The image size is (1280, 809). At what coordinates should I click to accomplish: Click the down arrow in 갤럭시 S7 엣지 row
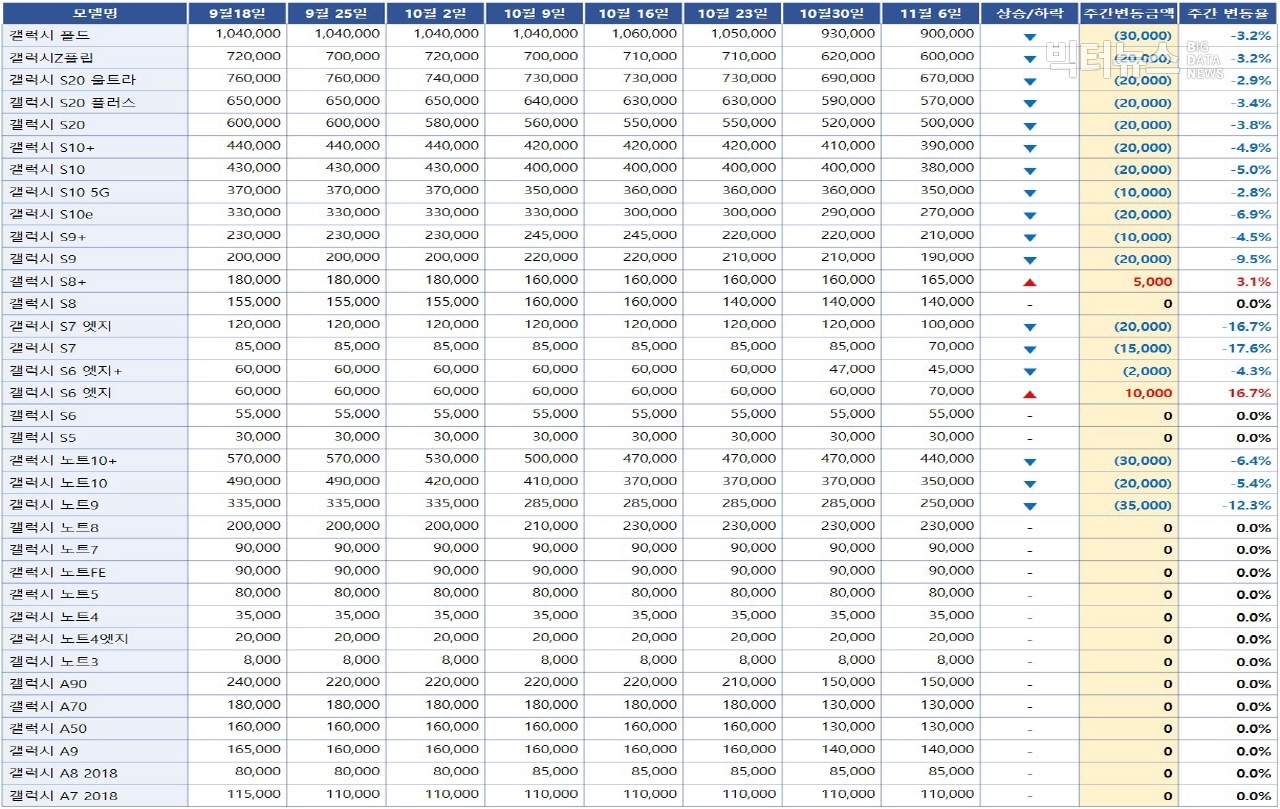[x=1030, y=328]
